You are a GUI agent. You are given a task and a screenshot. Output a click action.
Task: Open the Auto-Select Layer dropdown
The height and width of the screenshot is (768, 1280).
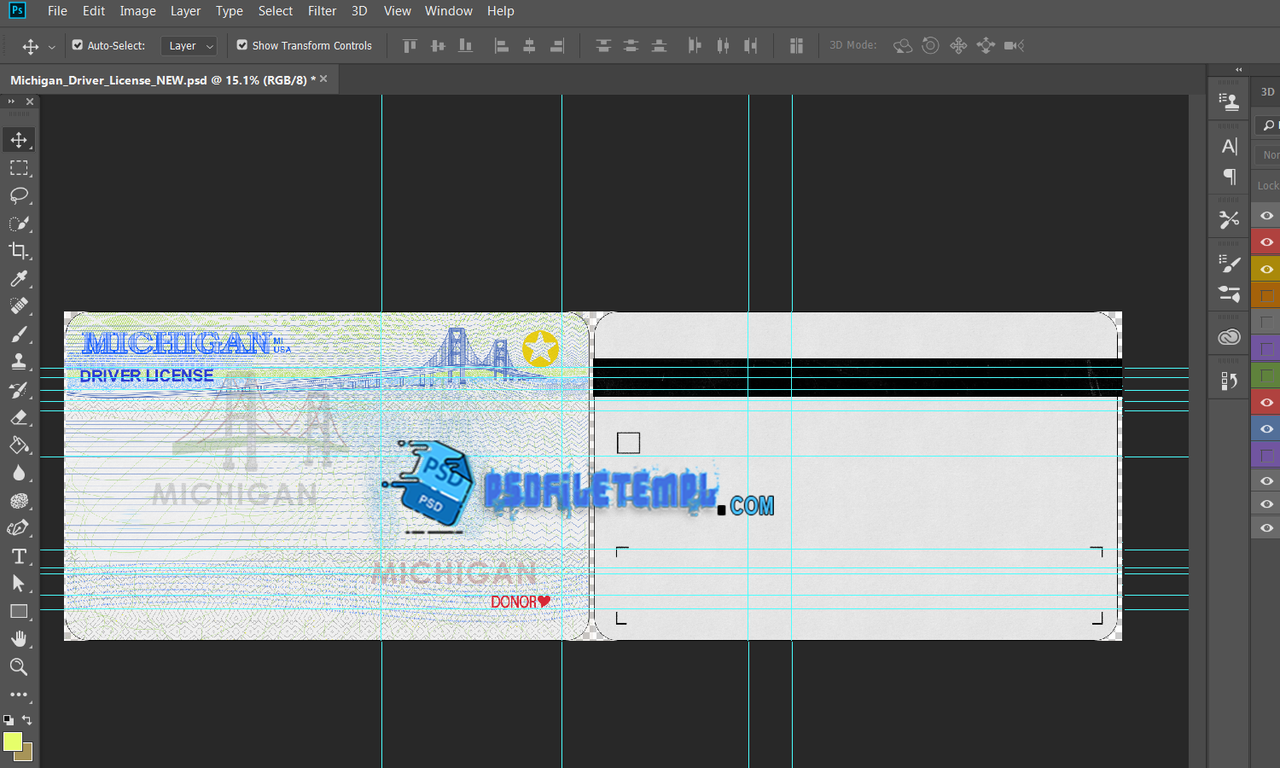(x=189, y=46)
